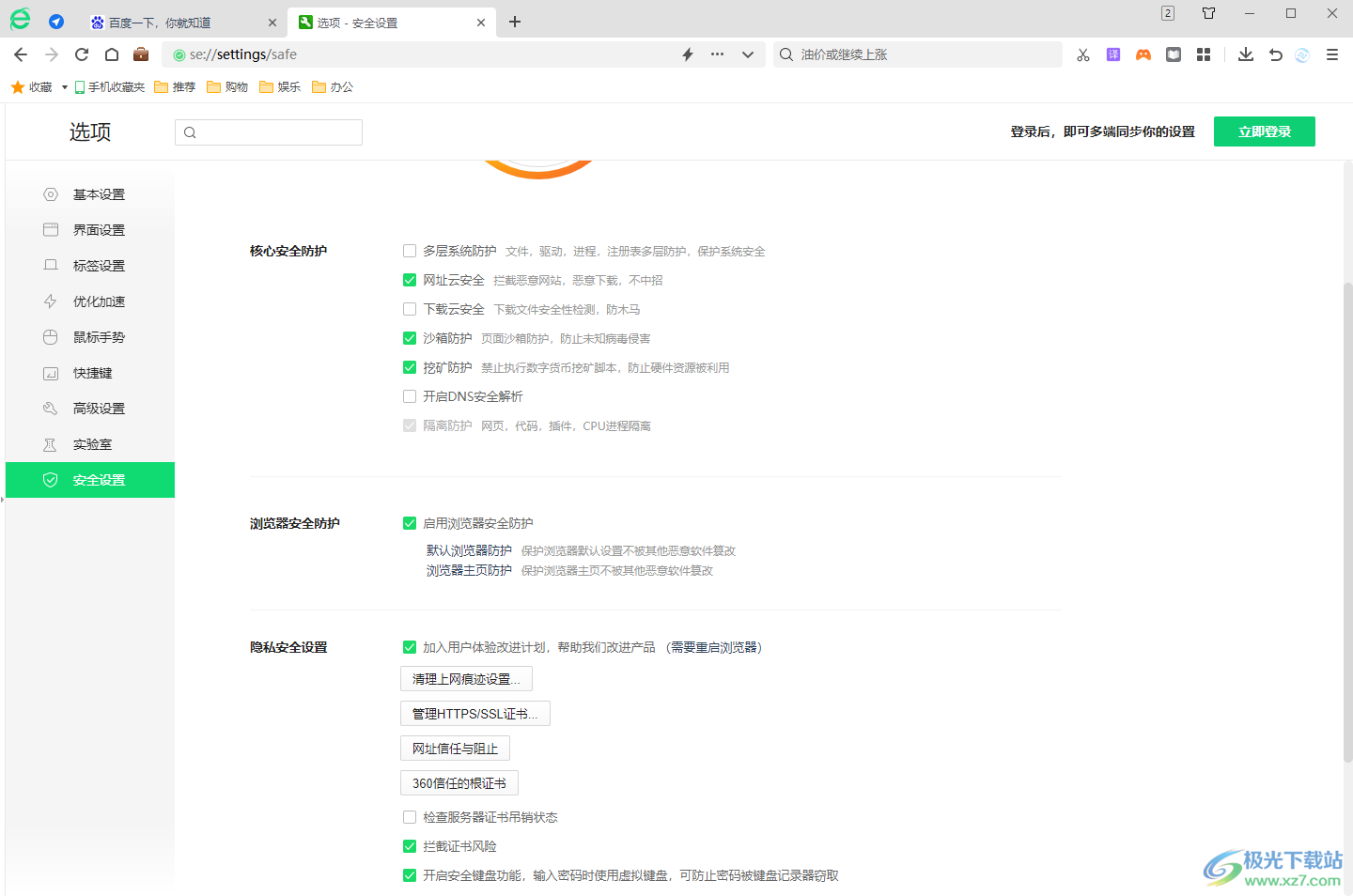Click the reading mode book icon
Image resolution: width=1353 pixels, height=896 pixels.
click(1174, 54)
